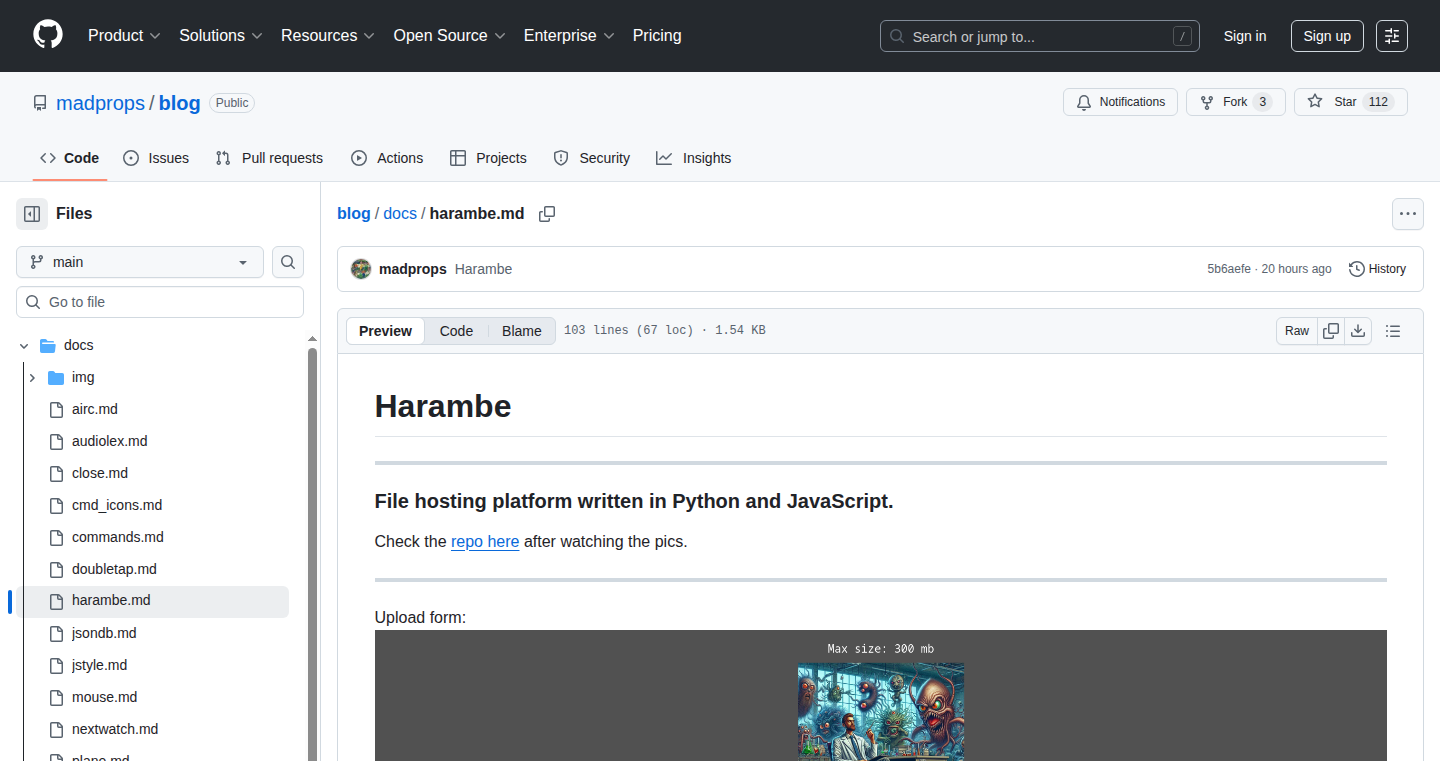Open the Product menu

coord(124,35)
